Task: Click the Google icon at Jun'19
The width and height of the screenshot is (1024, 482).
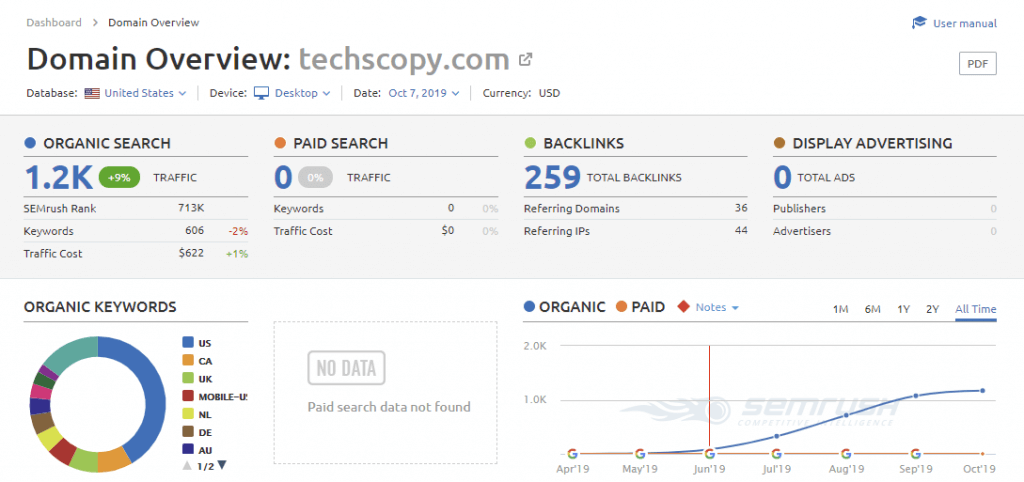Action: (709, 453)
